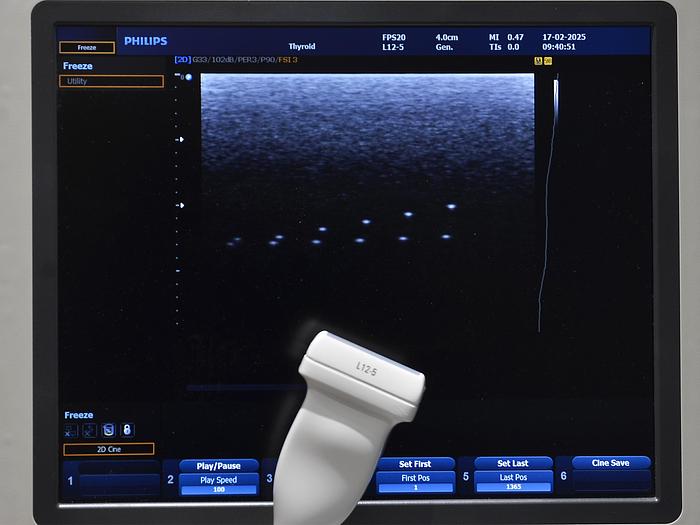Click the time 09:40:51
This screenshot has height=525, width=700.
click(559, 46)
